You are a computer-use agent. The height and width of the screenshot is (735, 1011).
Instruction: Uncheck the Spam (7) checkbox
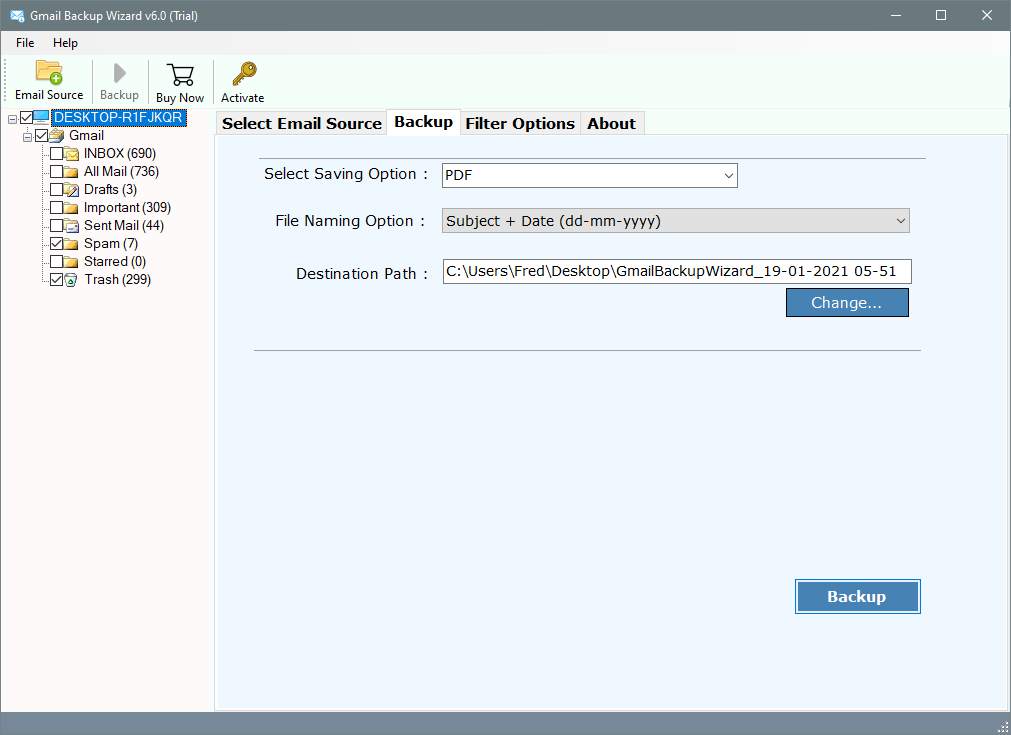(57, 244)
